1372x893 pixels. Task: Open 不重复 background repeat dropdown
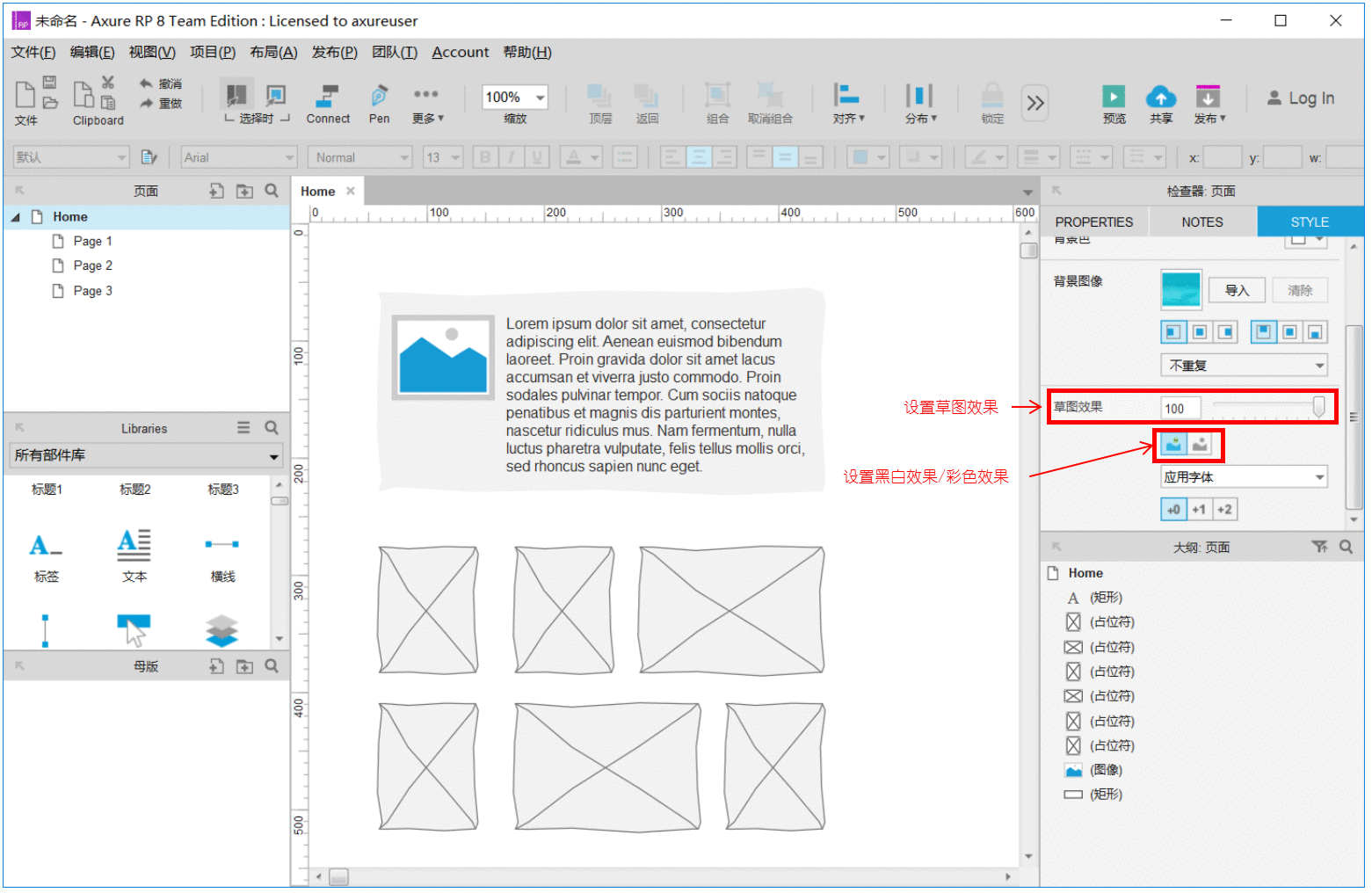point(1244,366)
